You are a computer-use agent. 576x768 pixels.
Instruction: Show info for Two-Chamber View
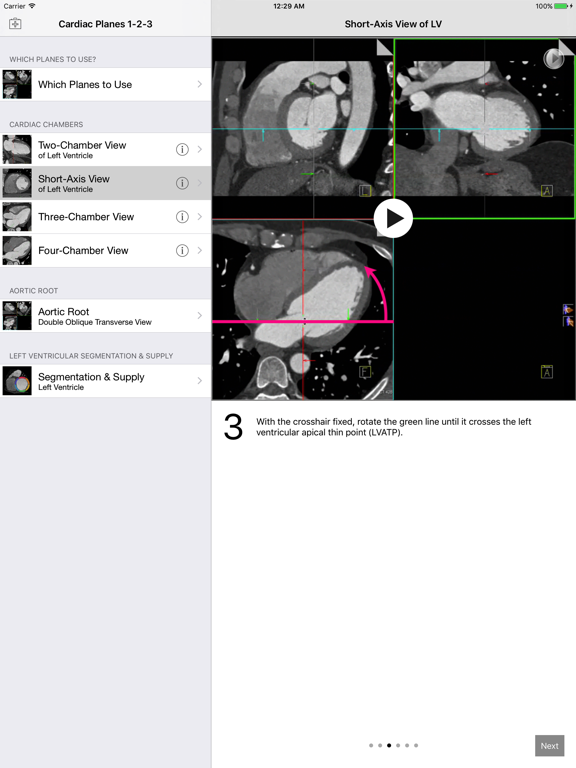click(x=182, y=149)
